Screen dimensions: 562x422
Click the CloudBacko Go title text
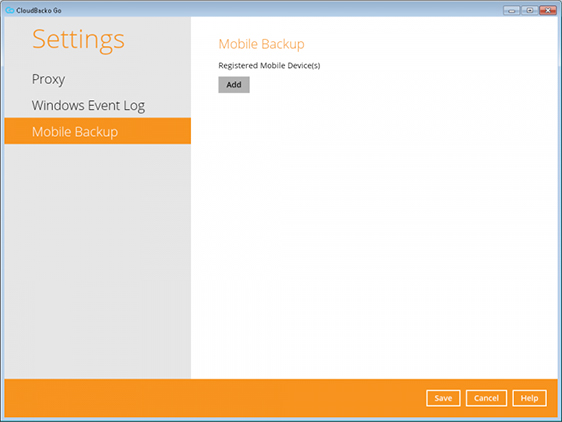coord(39,10)
